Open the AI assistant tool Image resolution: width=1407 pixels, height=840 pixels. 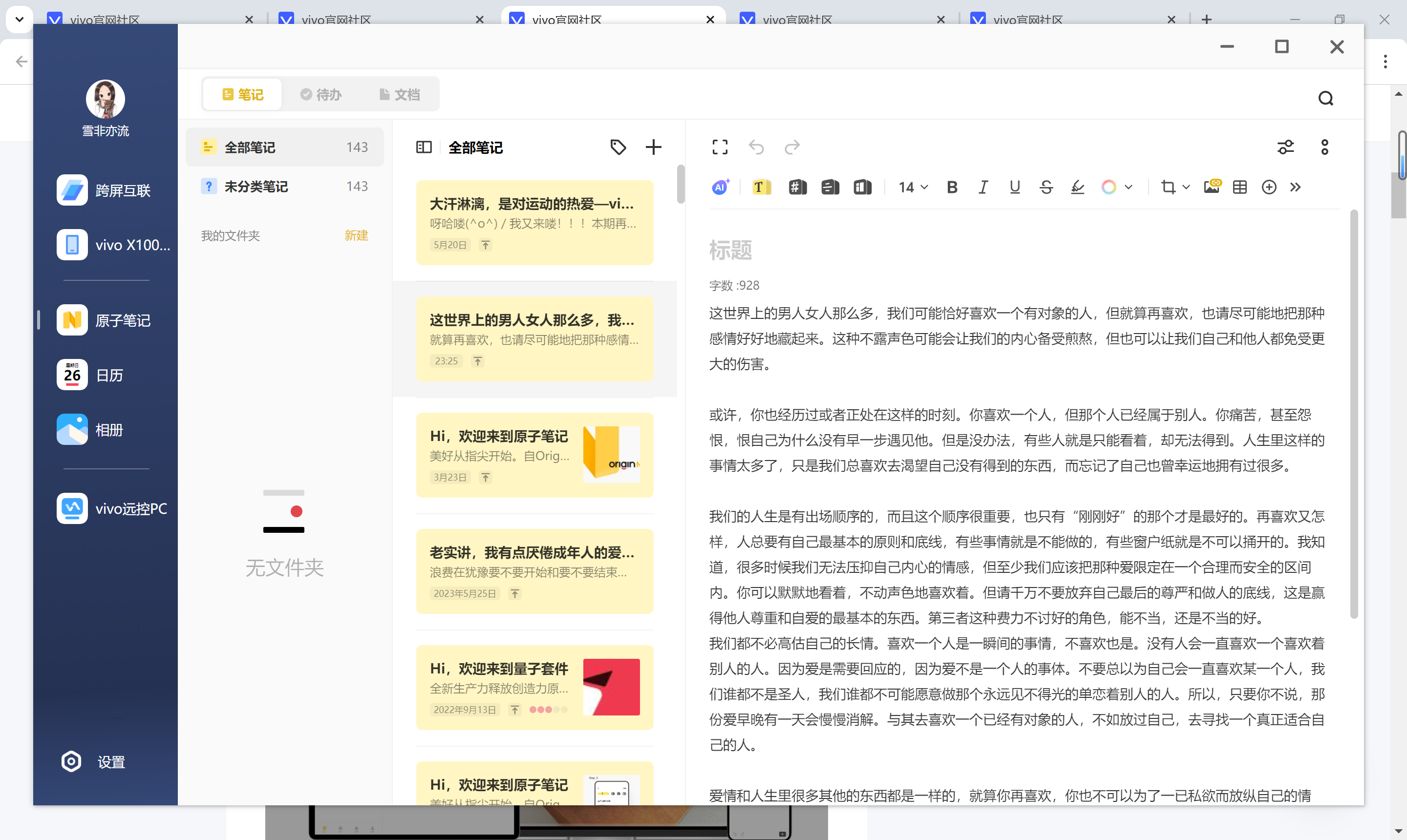[720, 187]
